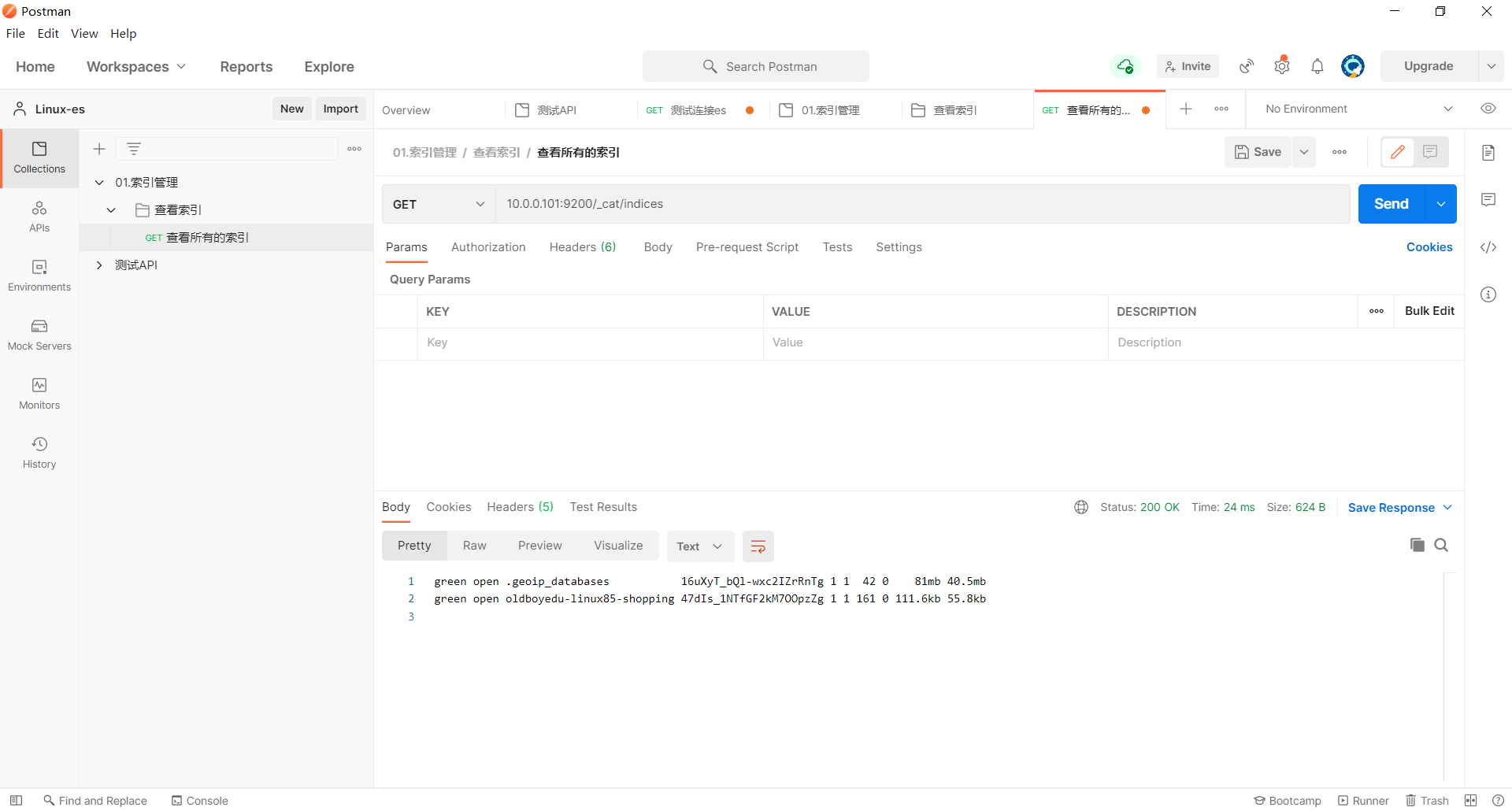Screen dimensions: 1512x811
Task: Toggle two-pane view in the status bar
Action: (x=1470, y=800)
